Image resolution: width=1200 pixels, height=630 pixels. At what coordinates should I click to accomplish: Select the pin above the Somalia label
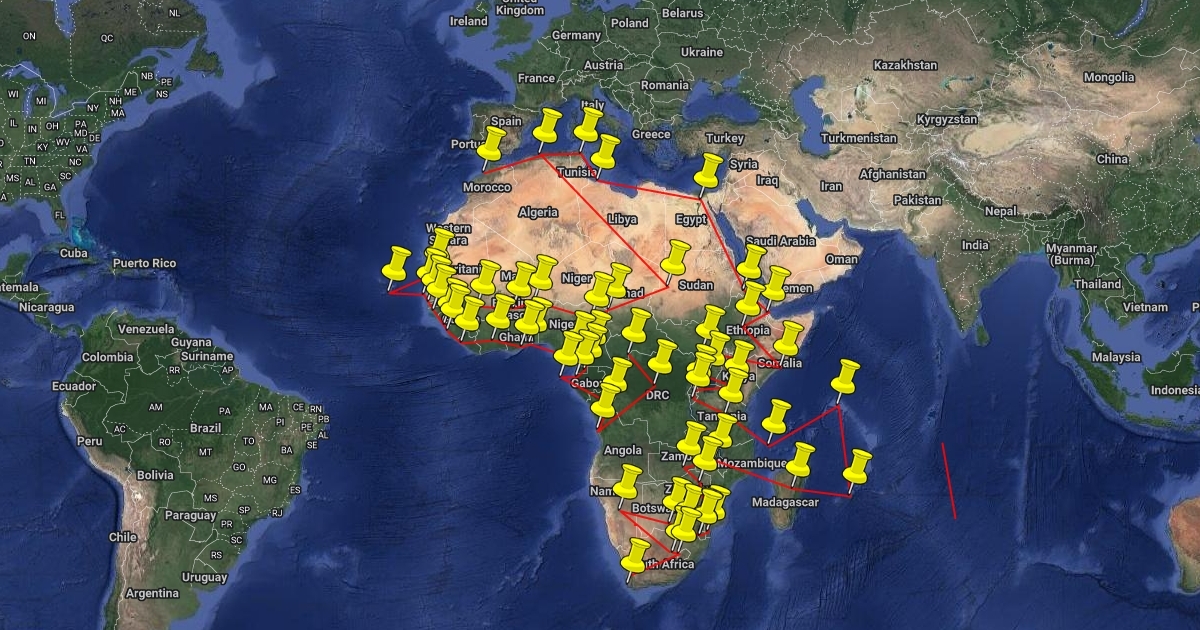789,339
